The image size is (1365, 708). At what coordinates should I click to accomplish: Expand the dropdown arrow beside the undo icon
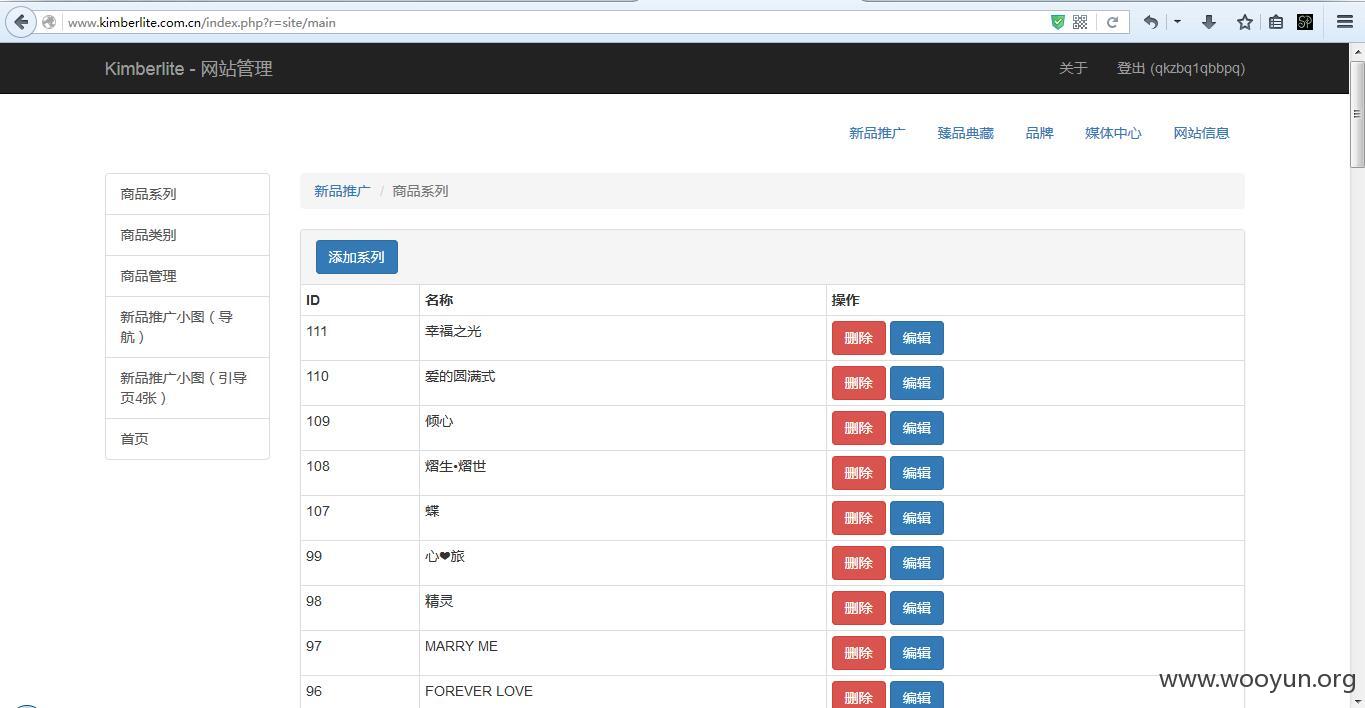pos(1177,22)
